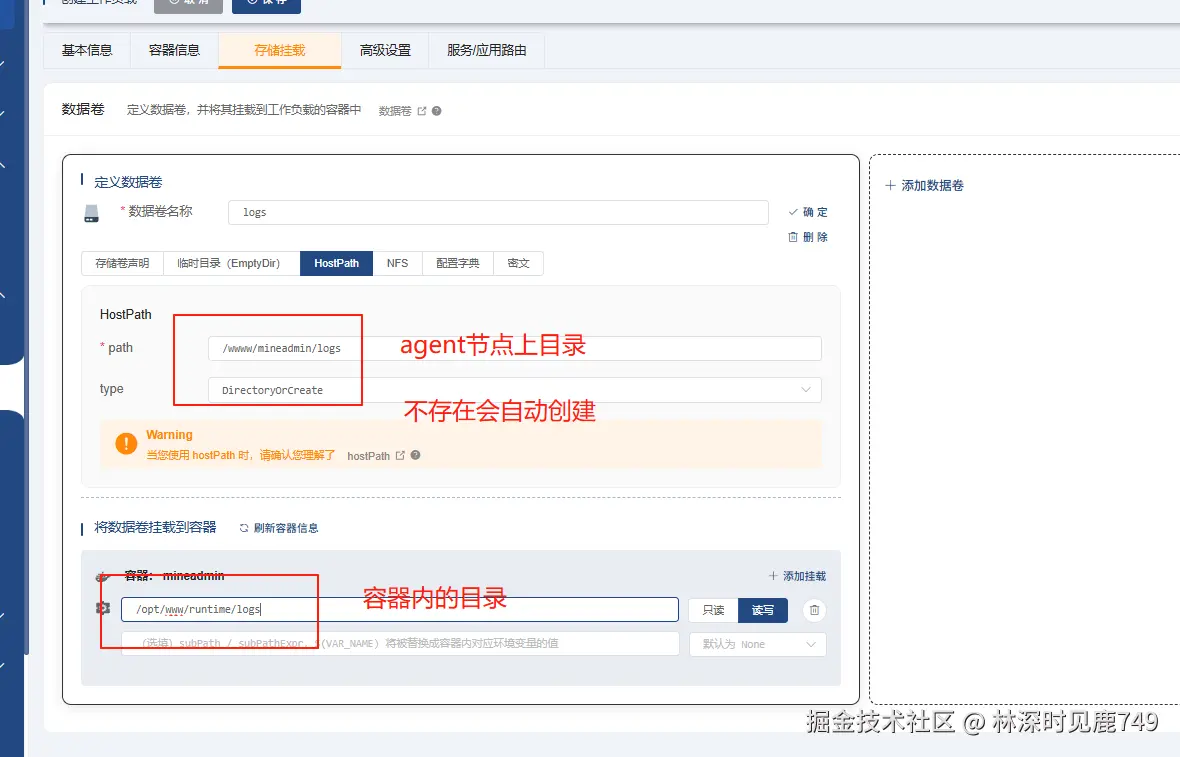1180x757 pixels.
Task: Click 添加挂载 to add a mount
Action: pos(797,576)
